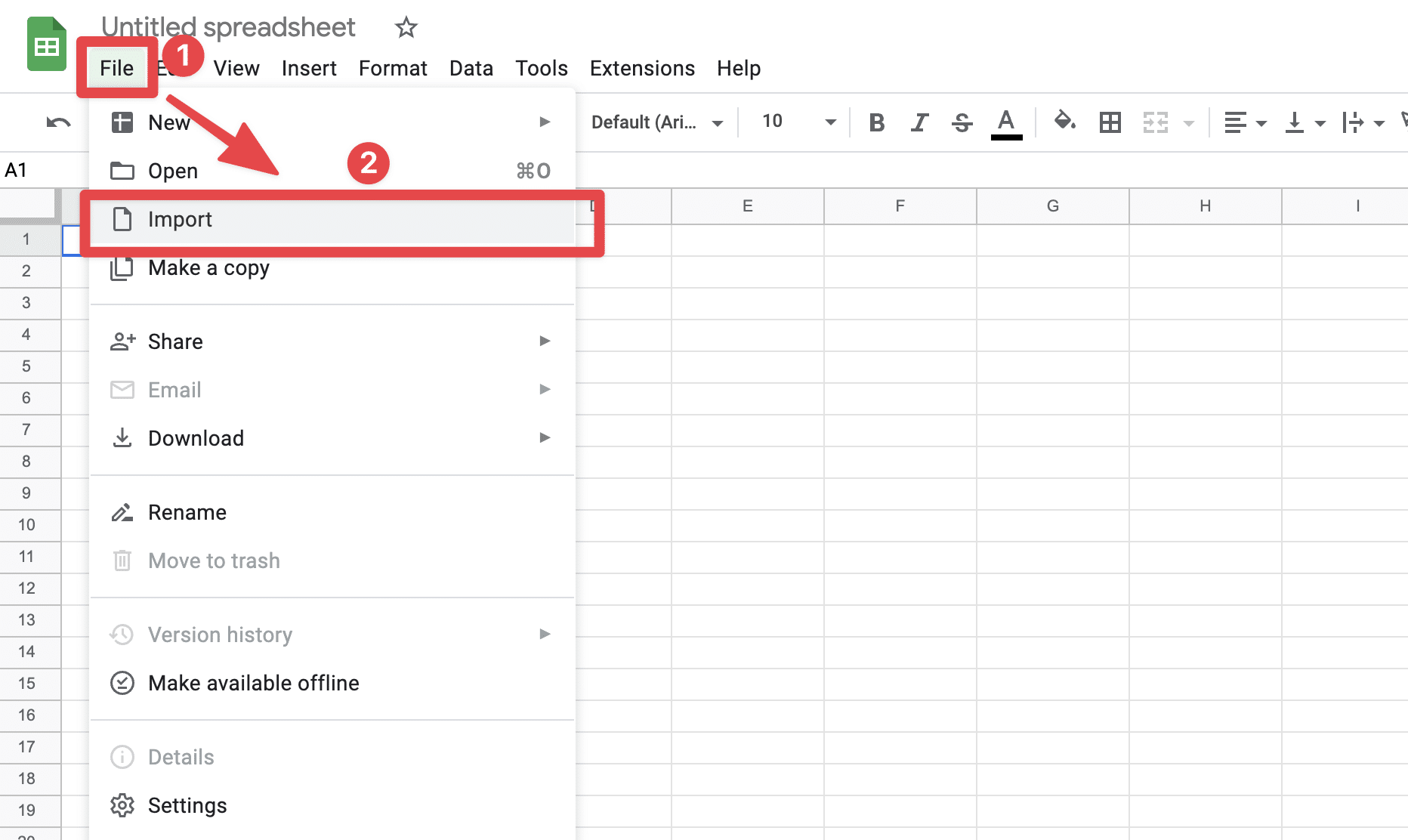Expand merge cells options arrow

pos(1189,123)
